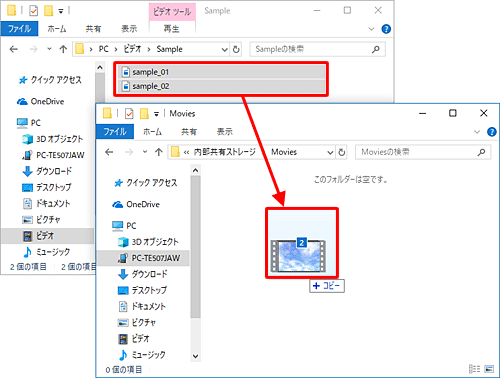Open recent locations dropdown in Movies window
The width and height of the screenshot is (500, 378).
145,152
